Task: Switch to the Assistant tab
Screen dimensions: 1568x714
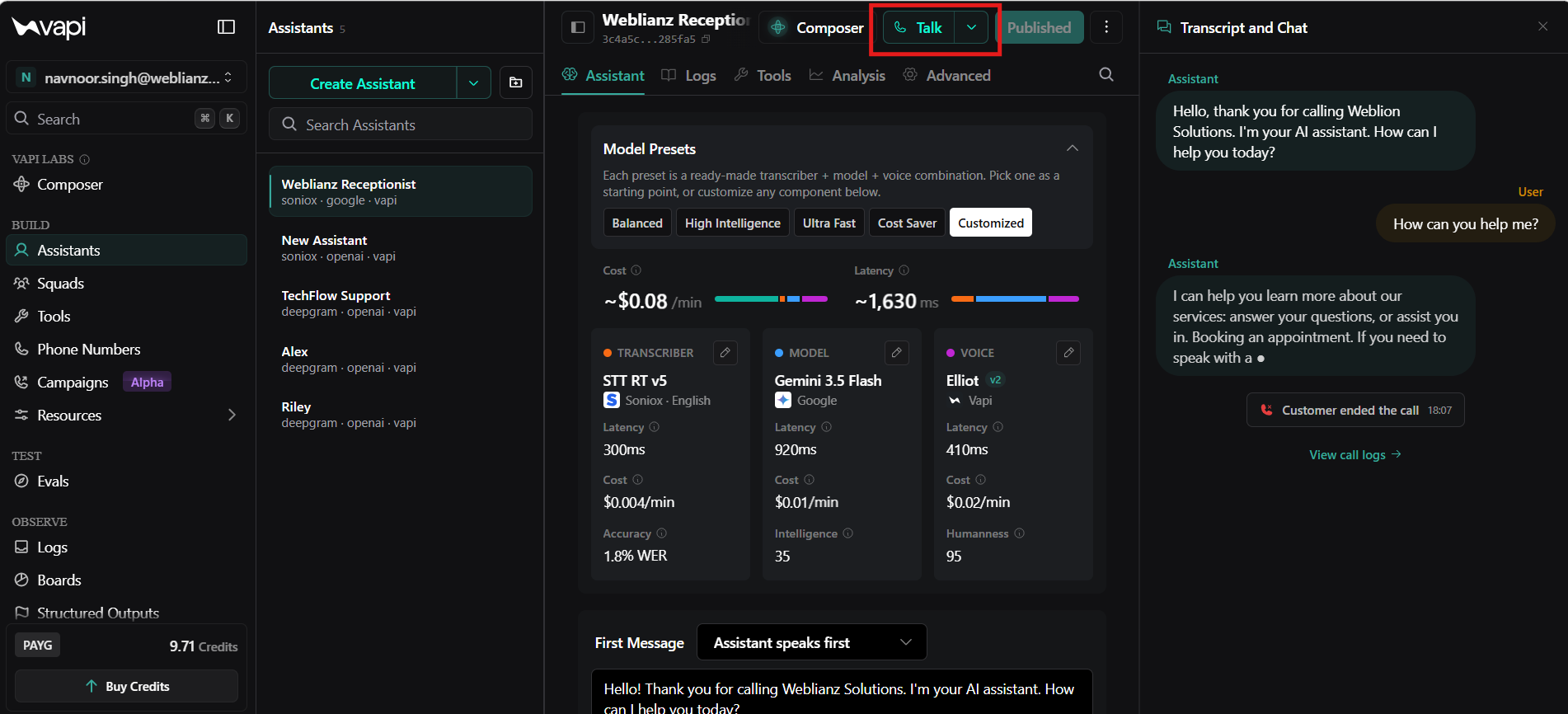Action: pos(603,75)
